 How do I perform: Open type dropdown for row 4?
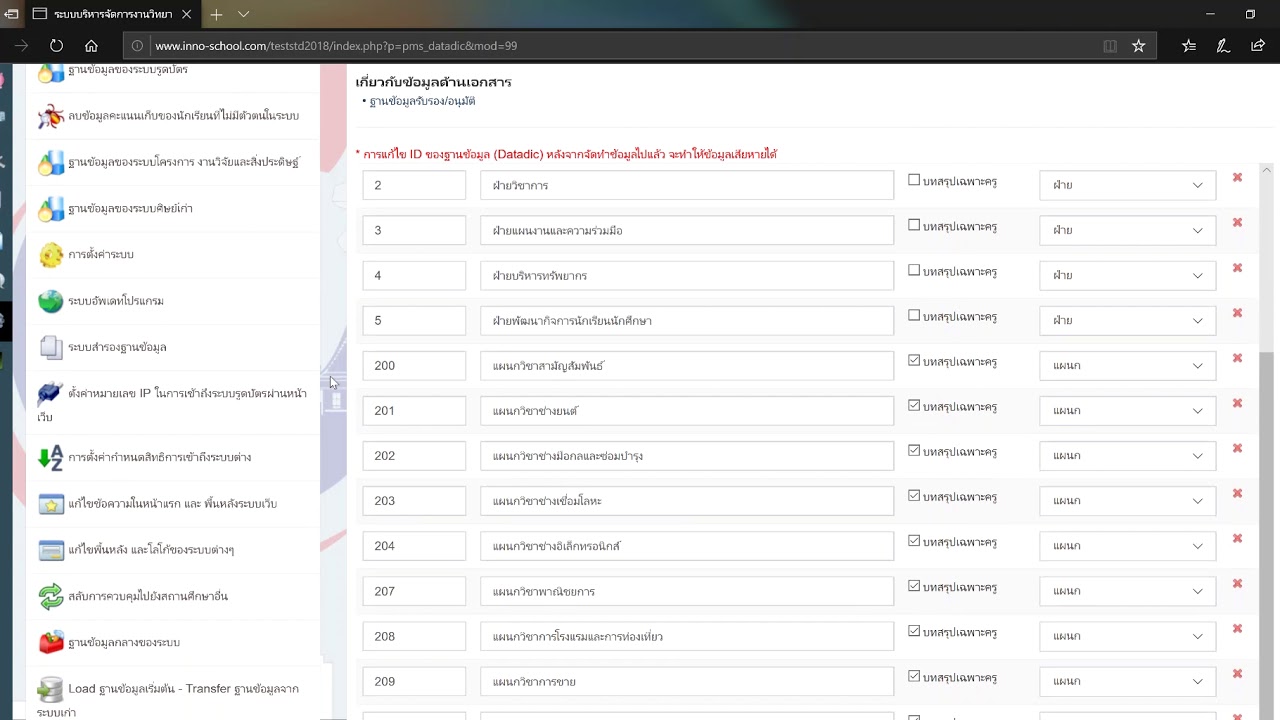1127,275
